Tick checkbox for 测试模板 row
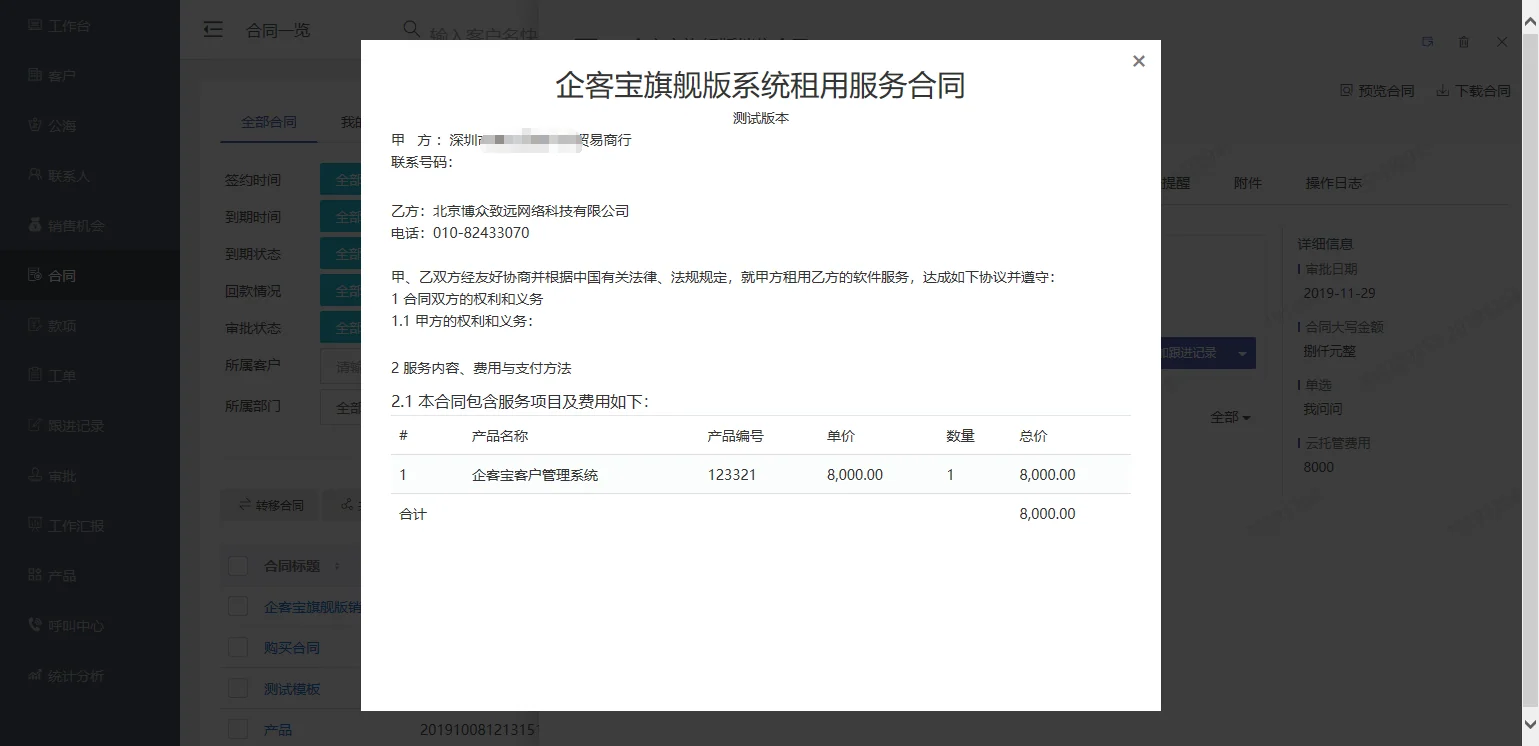The image size is (1539, 746). (237, 689)
